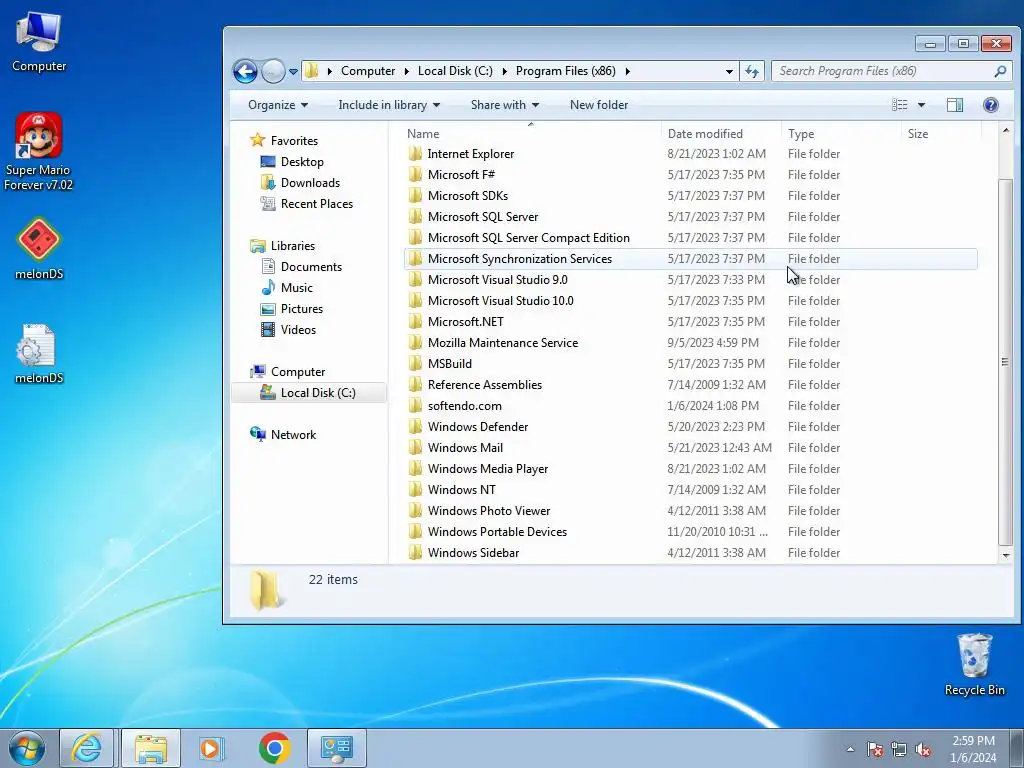
Task: Show the preview pane
Action: (955, 105)
